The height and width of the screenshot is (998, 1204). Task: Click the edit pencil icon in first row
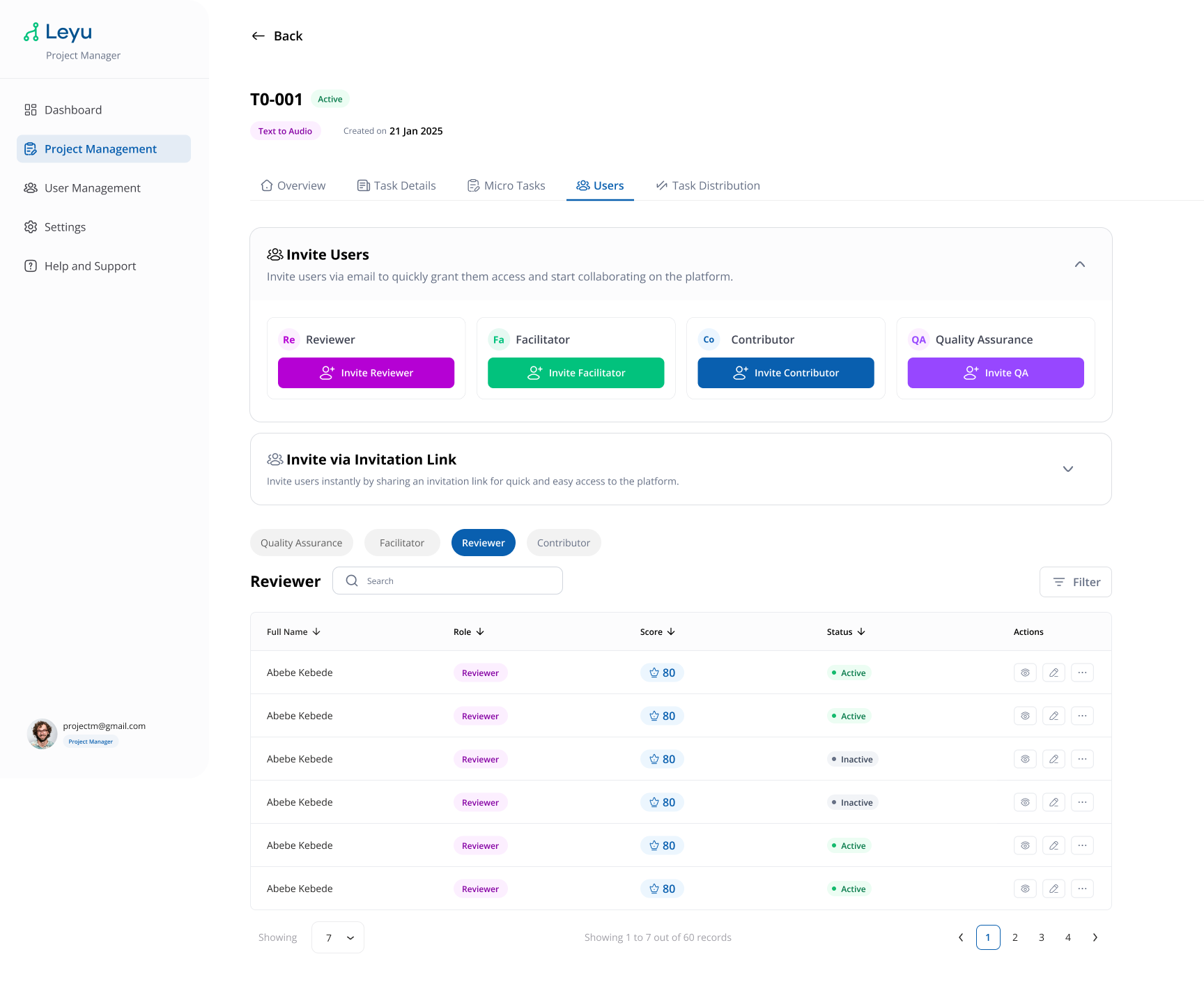tap(1053, 673)
